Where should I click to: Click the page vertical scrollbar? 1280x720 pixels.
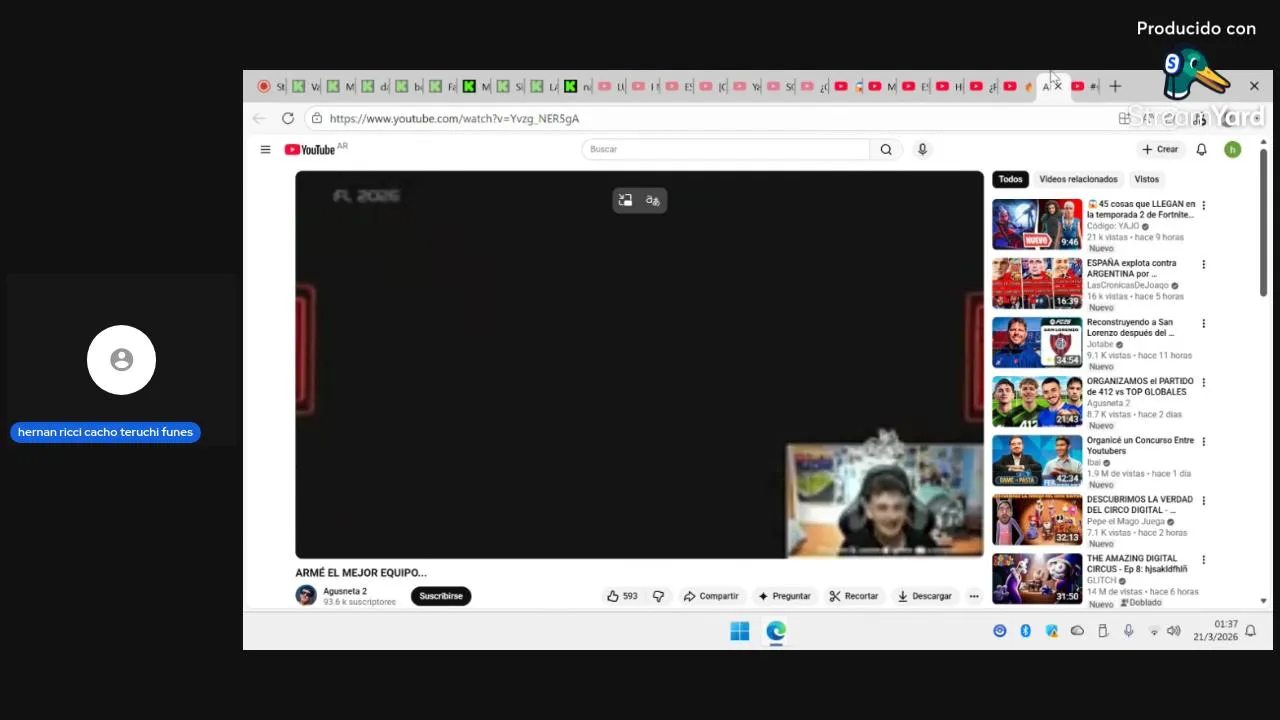click(x=1264, y=222)
